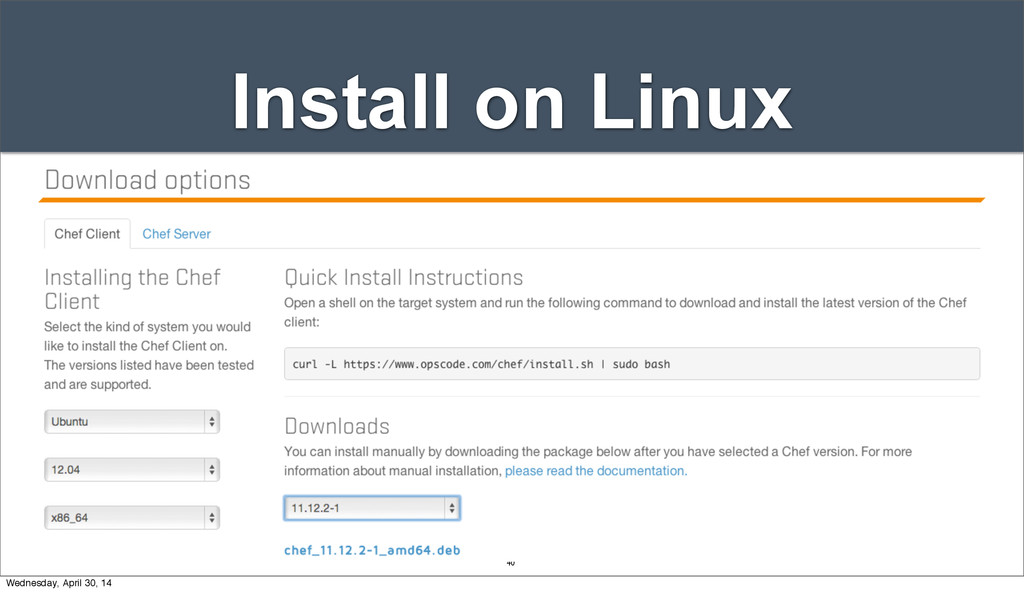Image resolution: width=1024 pixels, height=592 pixels.
Task: Click the slide page number at the bottom
Action: 510,565
